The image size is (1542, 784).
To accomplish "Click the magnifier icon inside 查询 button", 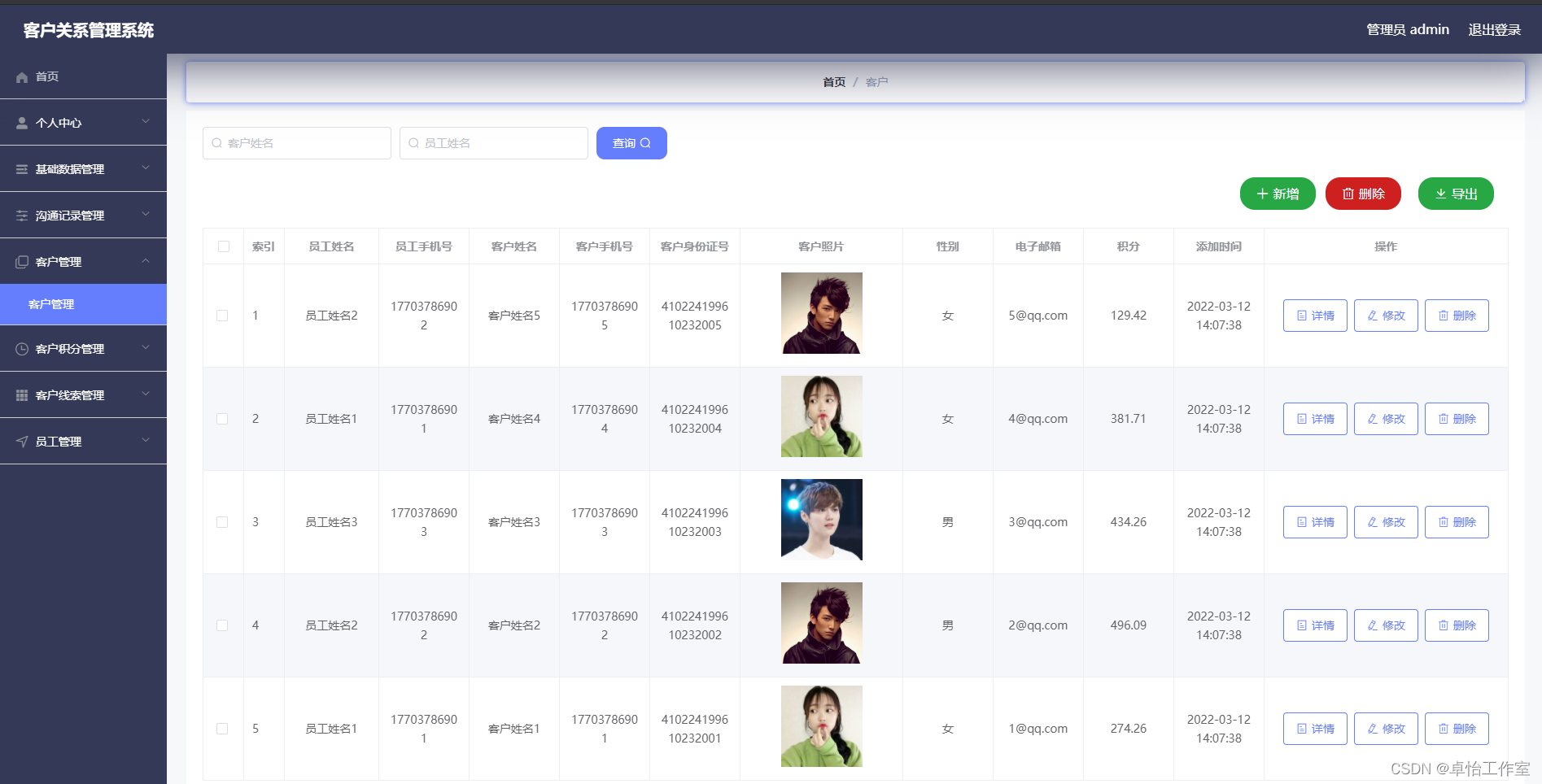I will click(x=645, y=142).
